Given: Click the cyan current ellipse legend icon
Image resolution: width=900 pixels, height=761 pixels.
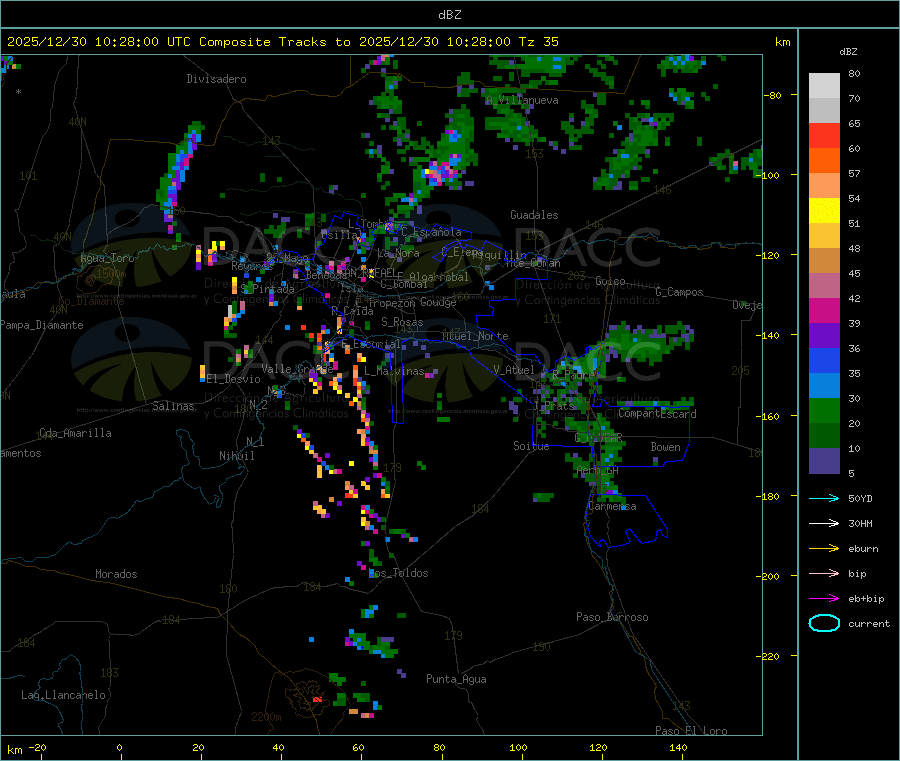Looking at the screenshot, I should pyautogui.click(x=824, y=623).
